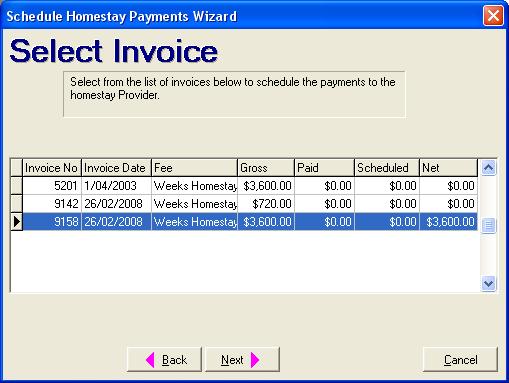509x383 pixels.
Task: Click the scrollbar down arrow in the invoice list
Action: click(x=488, y=284)
